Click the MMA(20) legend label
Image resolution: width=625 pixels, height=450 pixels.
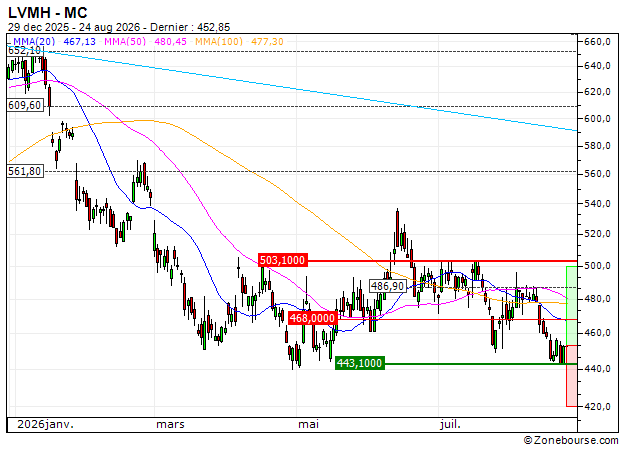click(x=34, y=41)
